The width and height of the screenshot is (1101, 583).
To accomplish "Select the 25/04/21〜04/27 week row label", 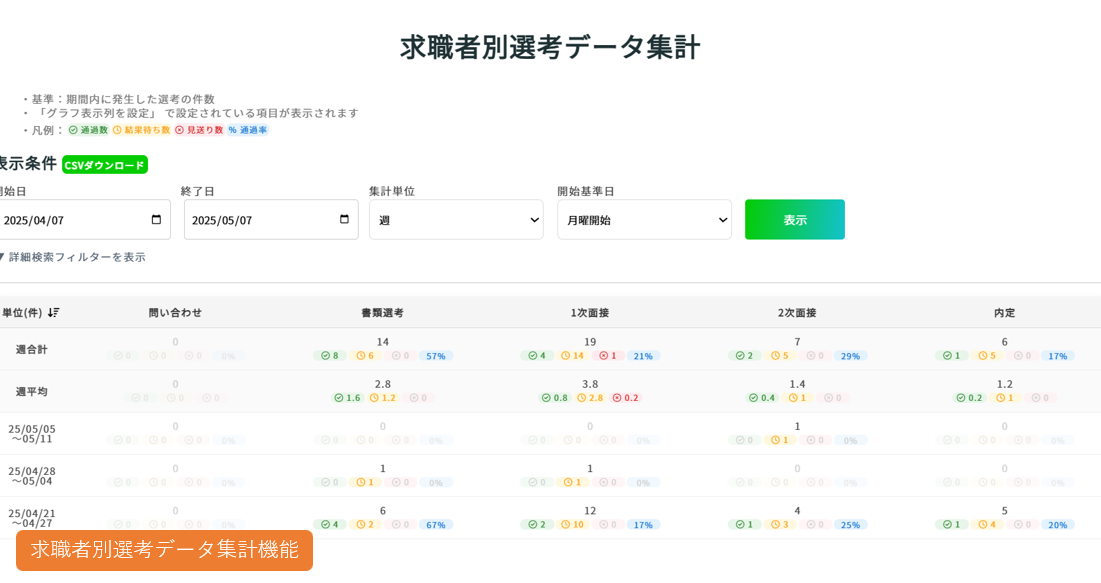I will pyautogui.click(x=32, y=518).
